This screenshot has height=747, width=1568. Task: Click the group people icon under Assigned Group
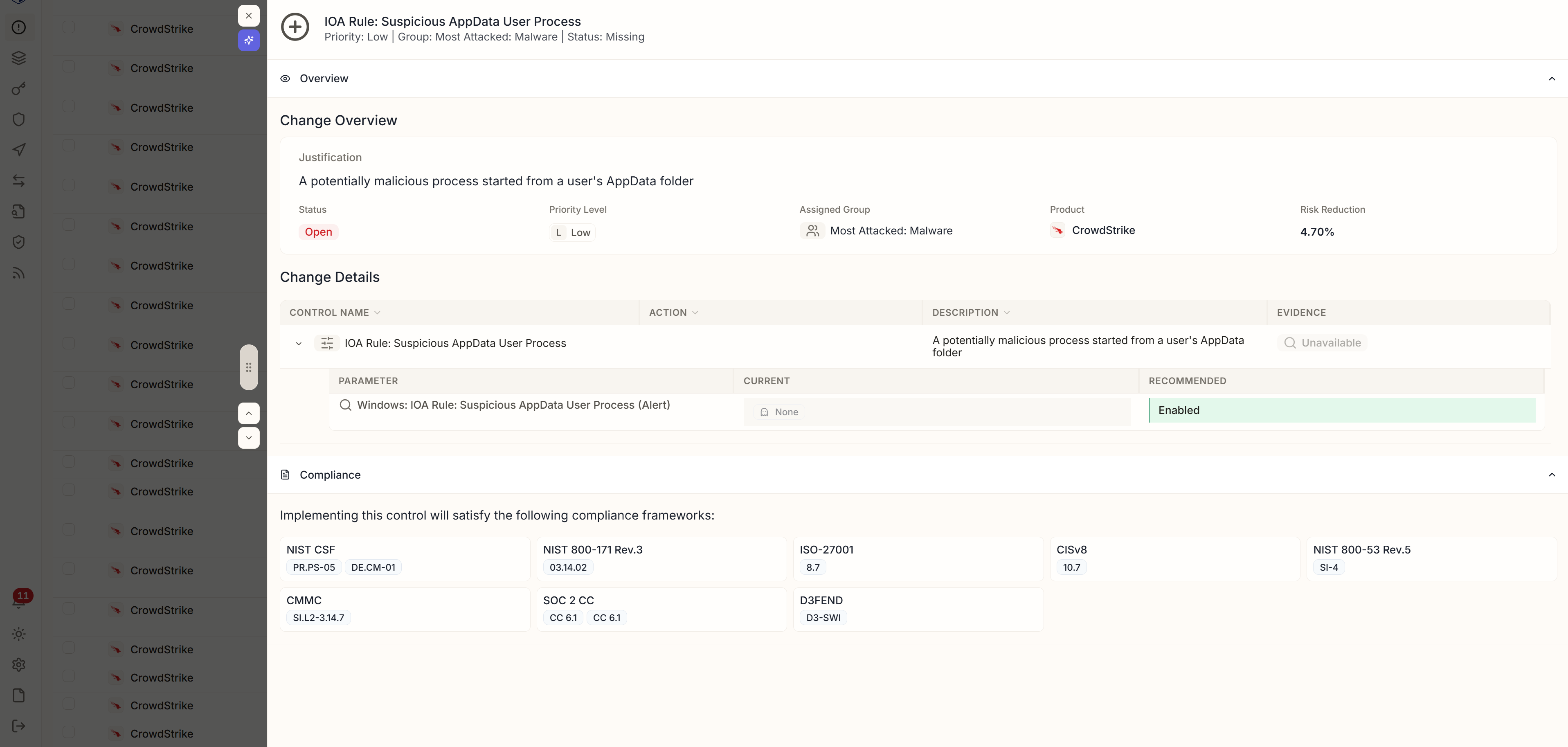(812, 231)
